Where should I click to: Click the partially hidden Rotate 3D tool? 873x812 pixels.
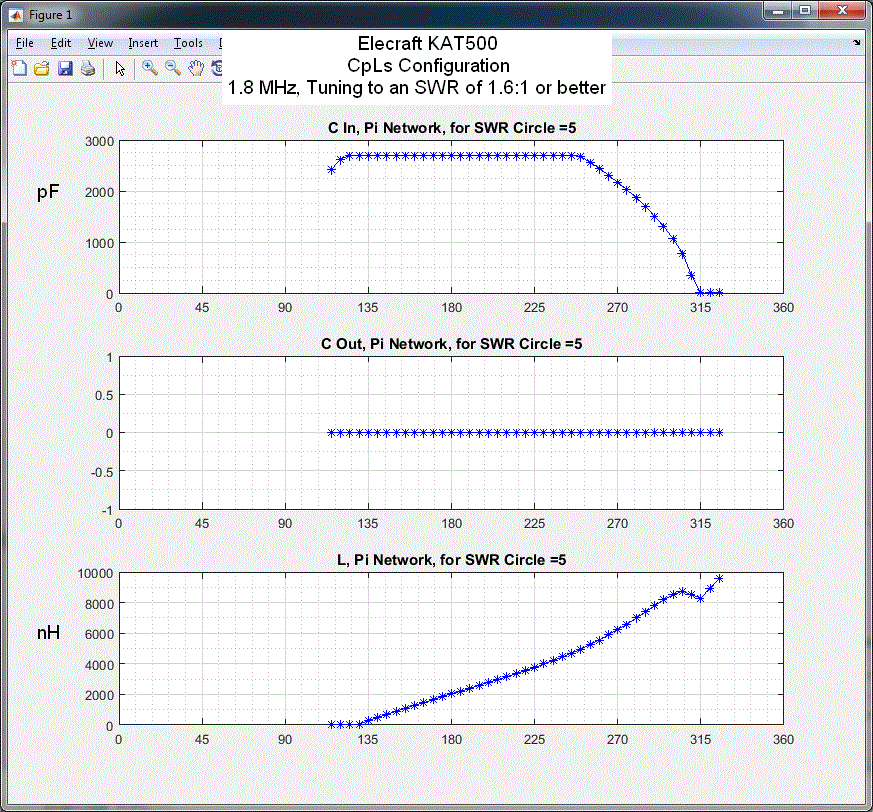217,69
